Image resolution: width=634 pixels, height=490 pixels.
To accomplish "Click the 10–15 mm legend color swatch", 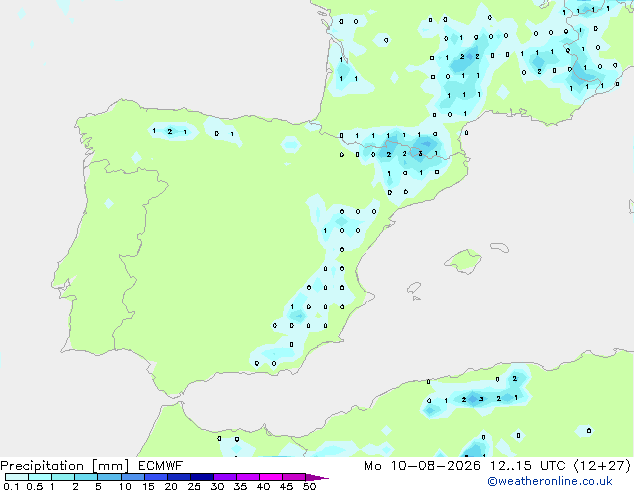I will 132,477.
